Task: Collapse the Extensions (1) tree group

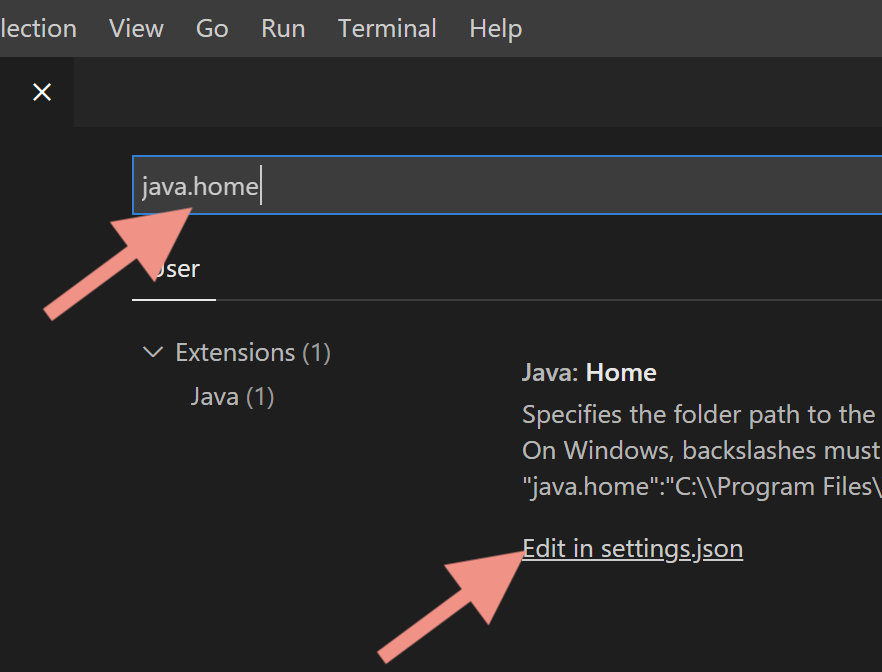Action: [x=153, y=353]
